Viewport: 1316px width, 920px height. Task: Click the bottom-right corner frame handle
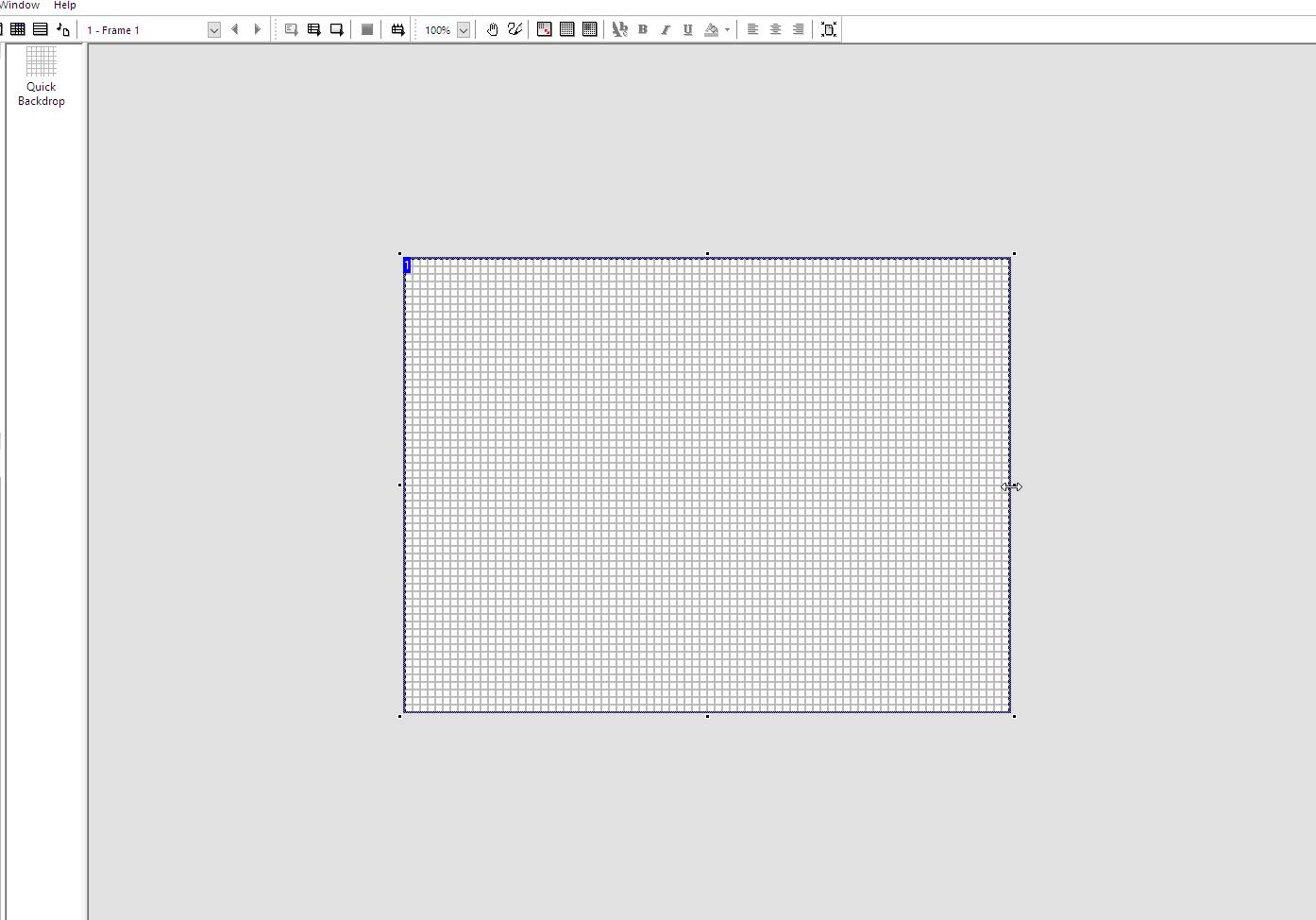tap(1014, 716)
